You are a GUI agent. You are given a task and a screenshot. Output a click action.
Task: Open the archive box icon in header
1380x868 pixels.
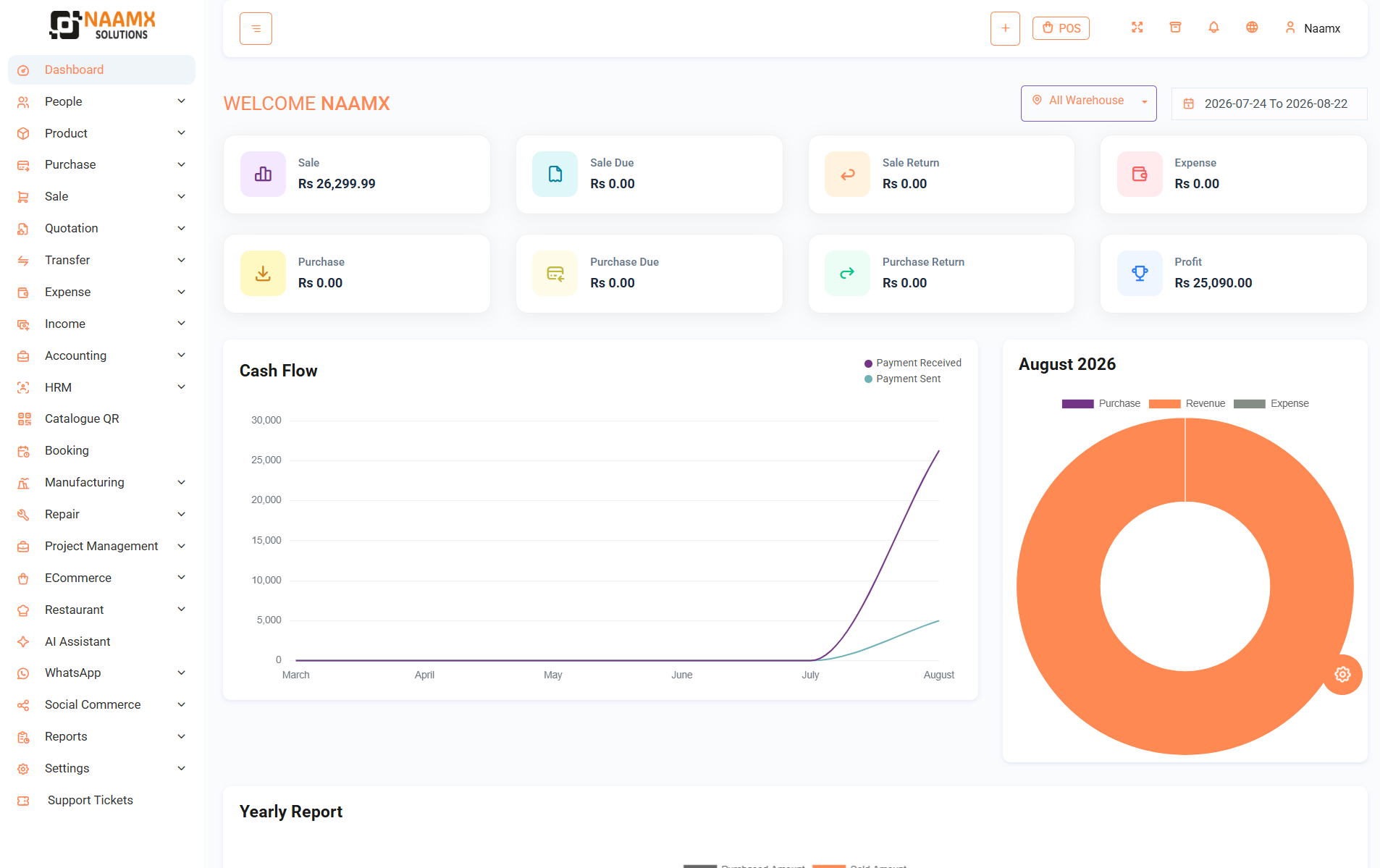click(1176, 28)
